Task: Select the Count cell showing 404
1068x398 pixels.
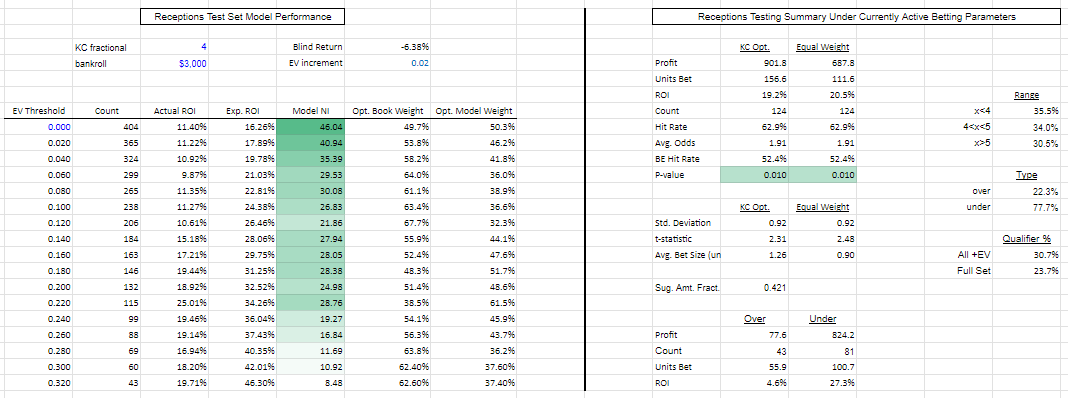Action: point(106,127)
